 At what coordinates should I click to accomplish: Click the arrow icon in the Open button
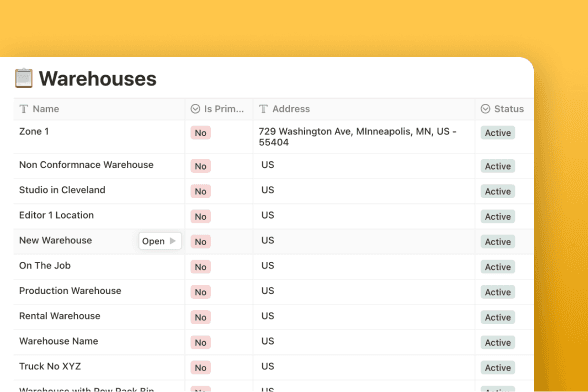tap(172, 241)
